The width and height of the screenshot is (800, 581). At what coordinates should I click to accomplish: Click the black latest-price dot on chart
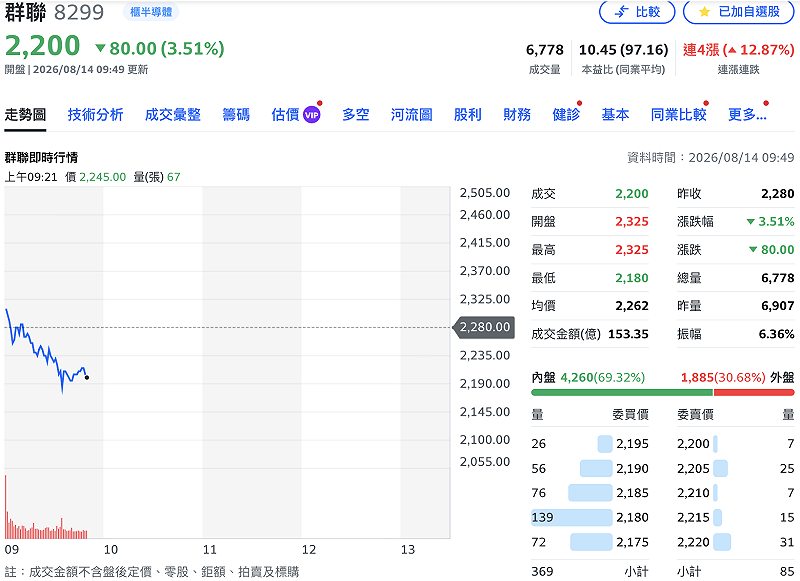pyautogui.click(x=87, y=377)
